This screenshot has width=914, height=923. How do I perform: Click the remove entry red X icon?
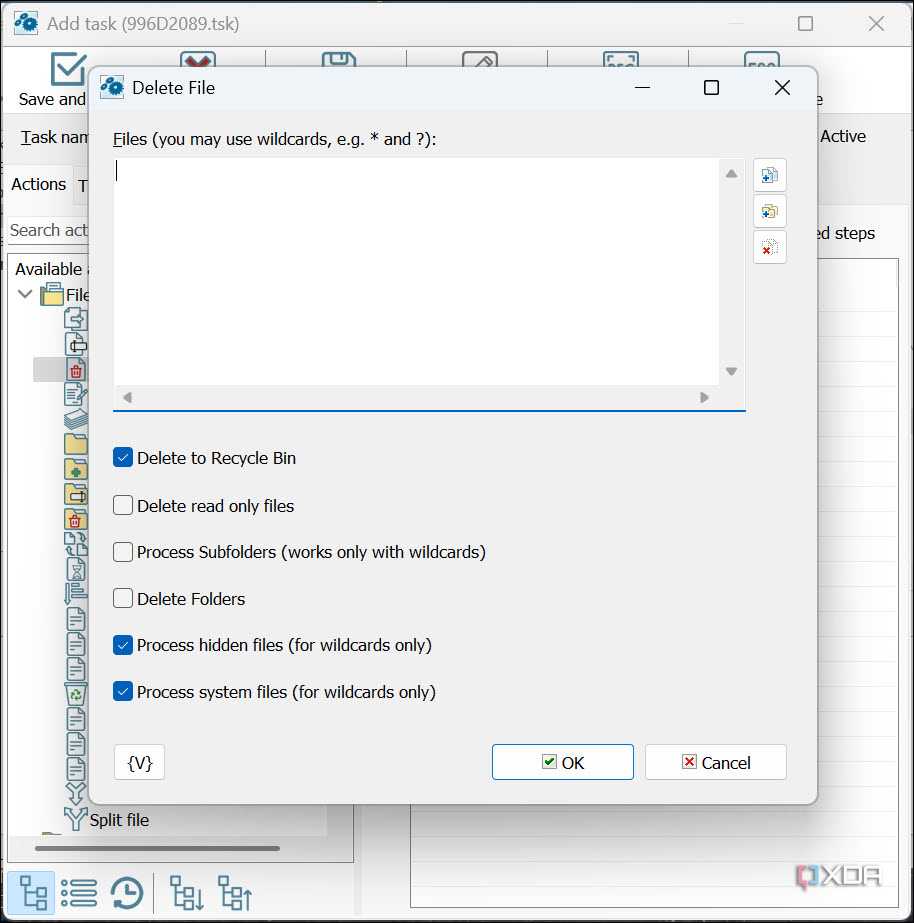coord(769,247)
